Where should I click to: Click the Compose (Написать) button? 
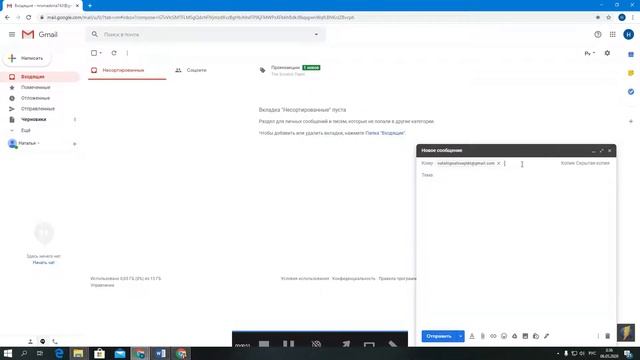[27, 58]
